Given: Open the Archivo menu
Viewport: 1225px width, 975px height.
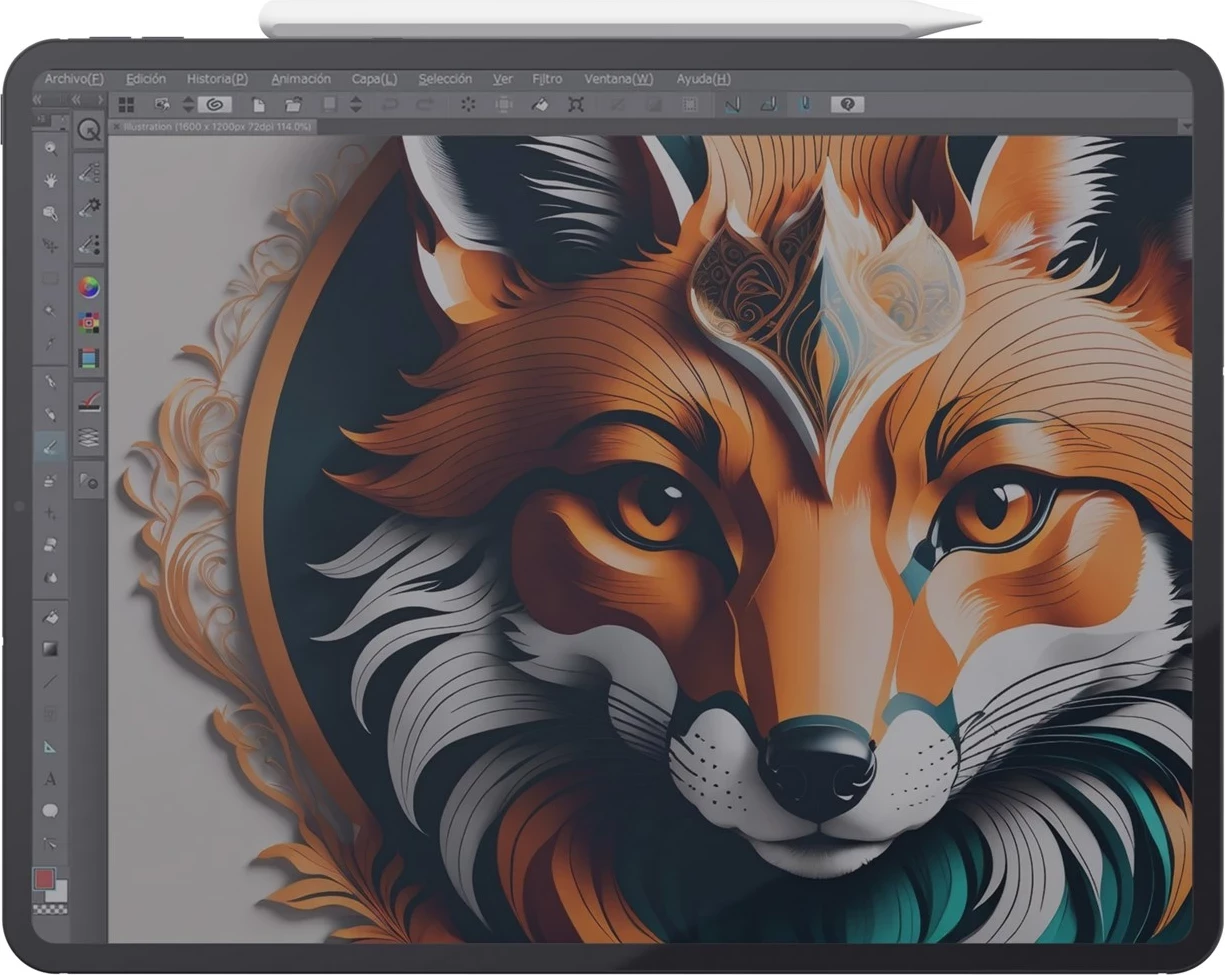Looking at the screenshot, I should (73, 79).
